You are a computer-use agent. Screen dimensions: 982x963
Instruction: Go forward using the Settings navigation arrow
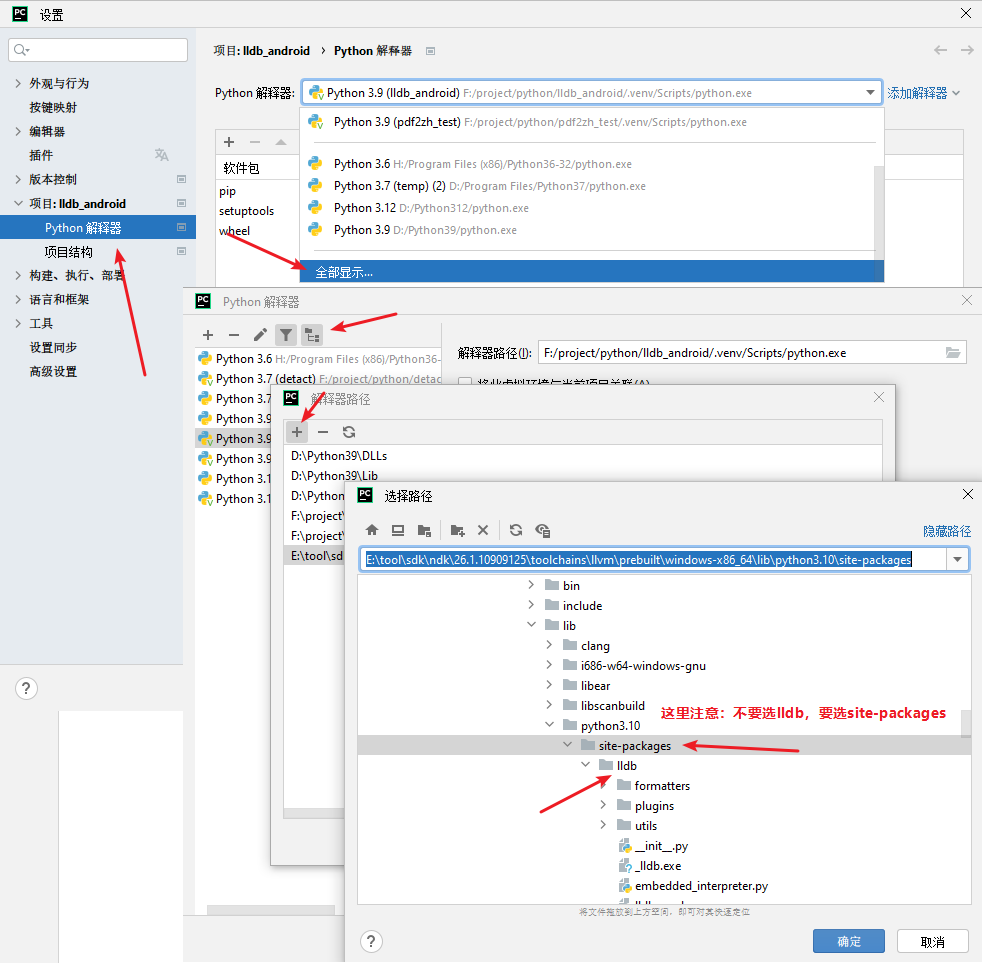coord(967,50)
